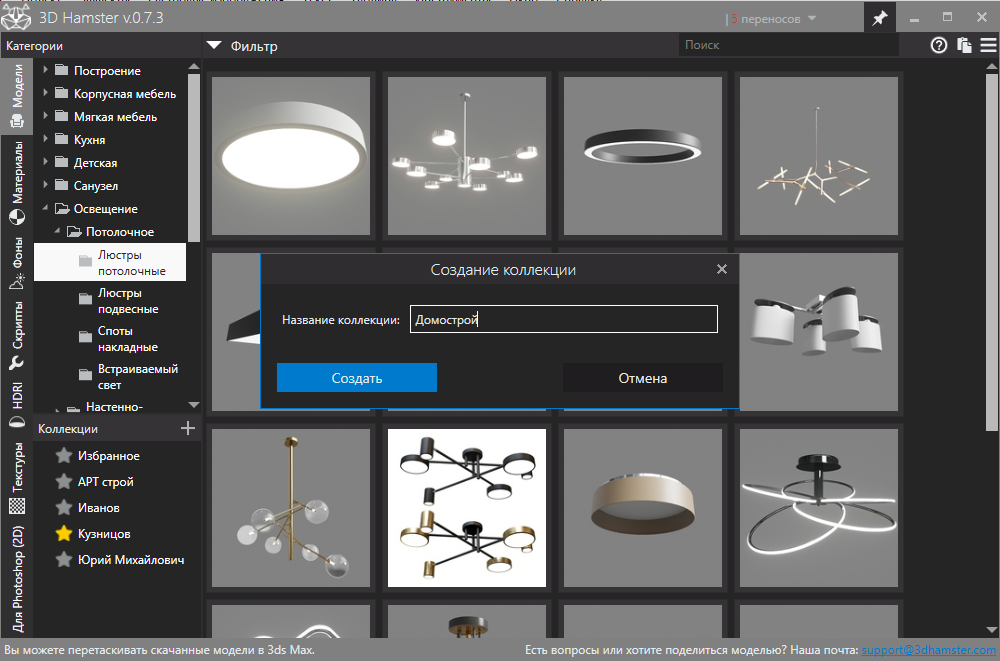Click the АРТ строй star icon

[64, 481]
